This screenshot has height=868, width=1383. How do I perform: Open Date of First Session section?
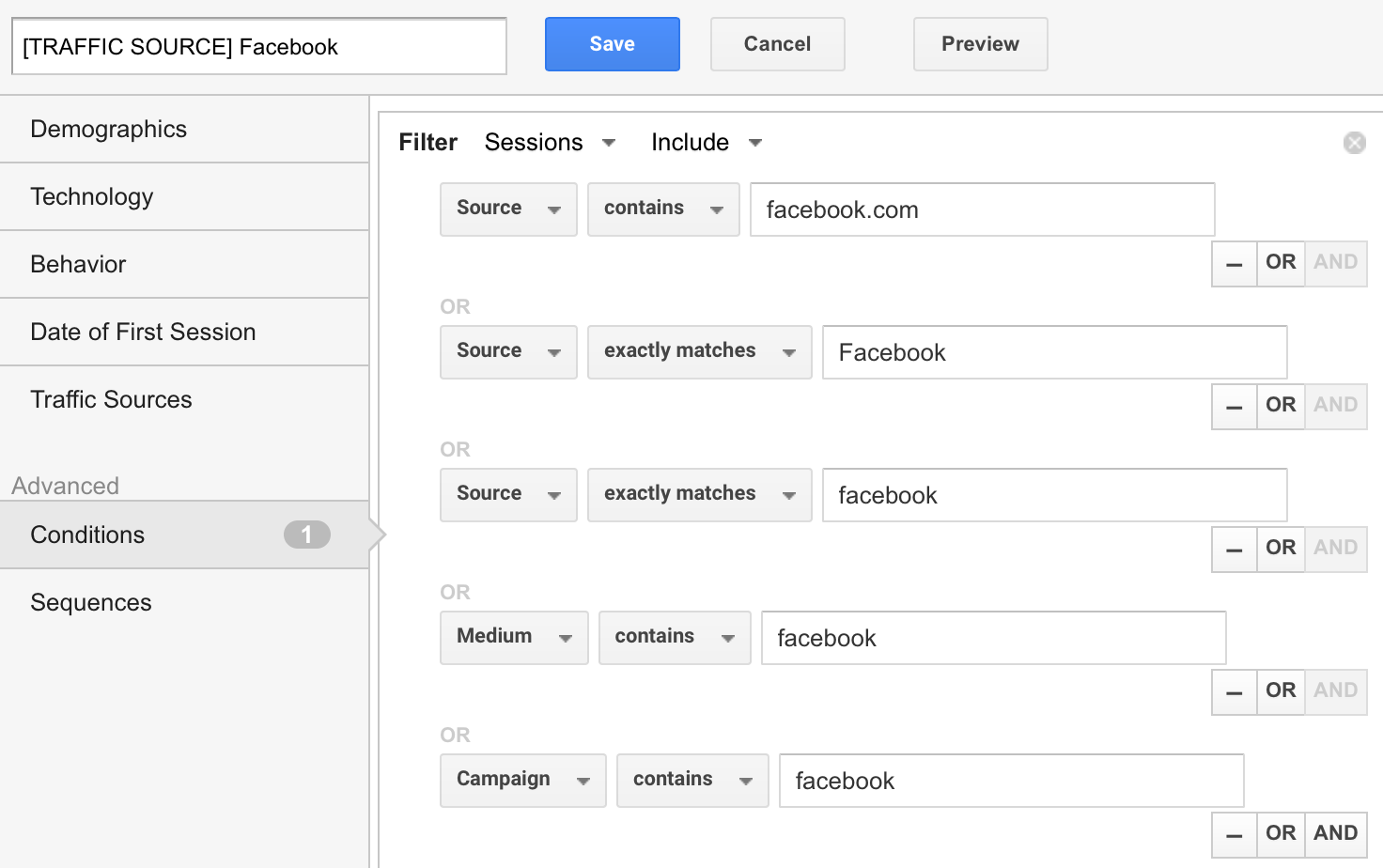pos(184,332)
